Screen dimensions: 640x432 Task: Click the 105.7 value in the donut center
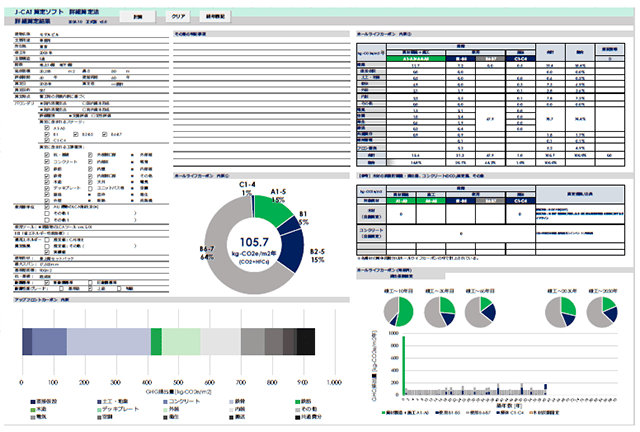click(x=254, y=242)
